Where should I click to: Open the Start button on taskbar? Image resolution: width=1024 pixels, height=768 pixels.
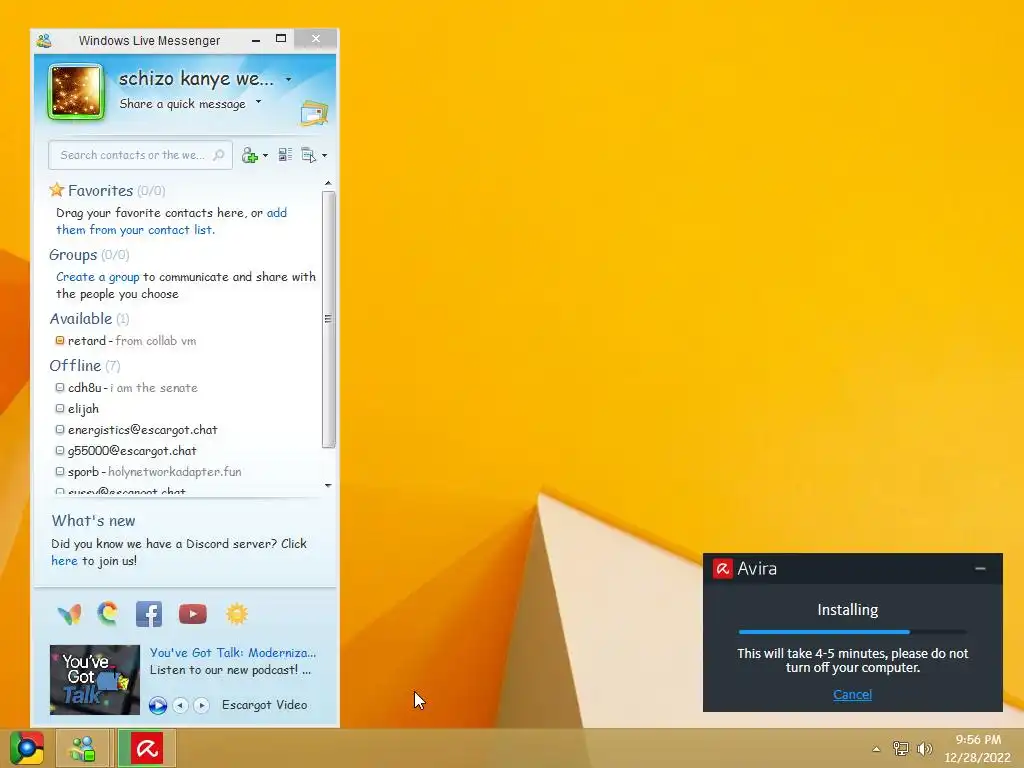pos(27,748)
